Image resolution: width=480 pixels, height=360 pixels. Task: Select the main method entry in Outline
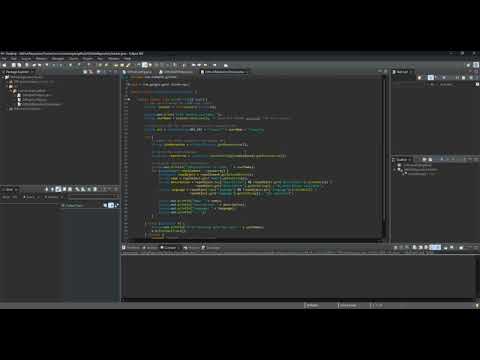[x=421, y=174]
